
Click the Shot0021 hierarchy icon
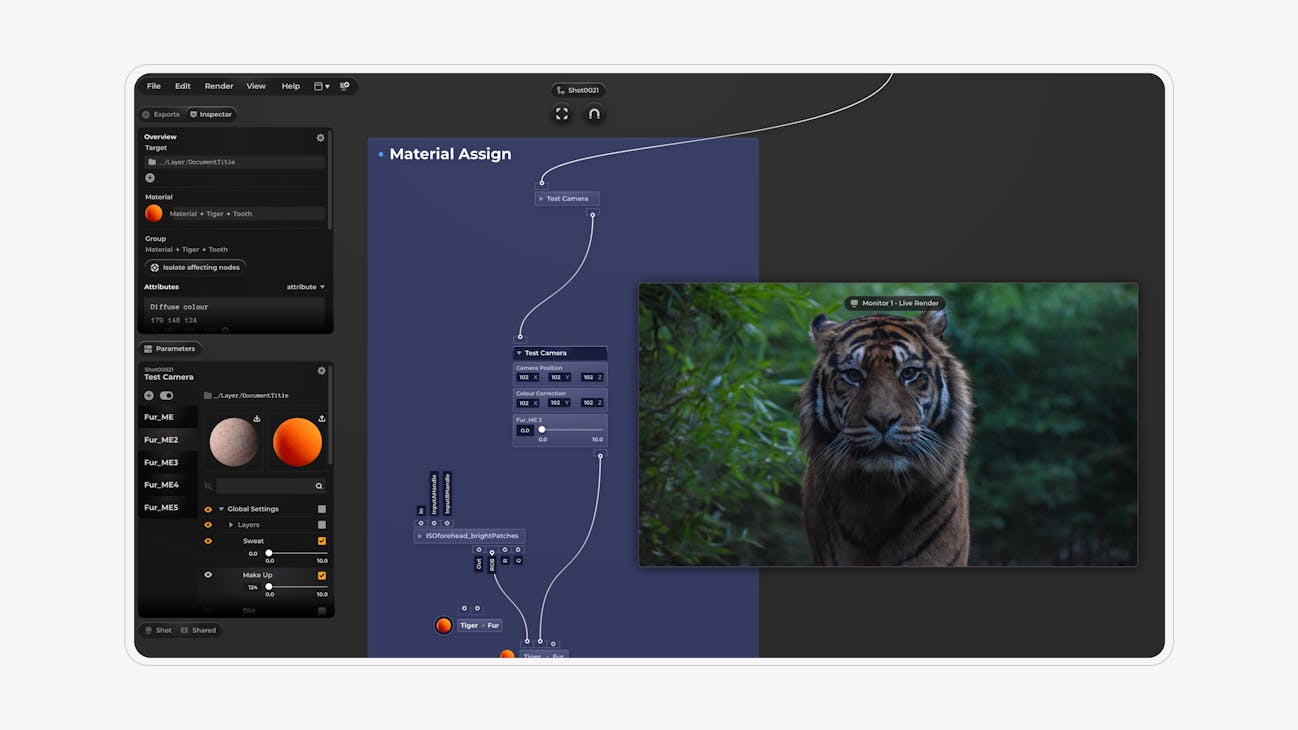(x=560, y=90)
